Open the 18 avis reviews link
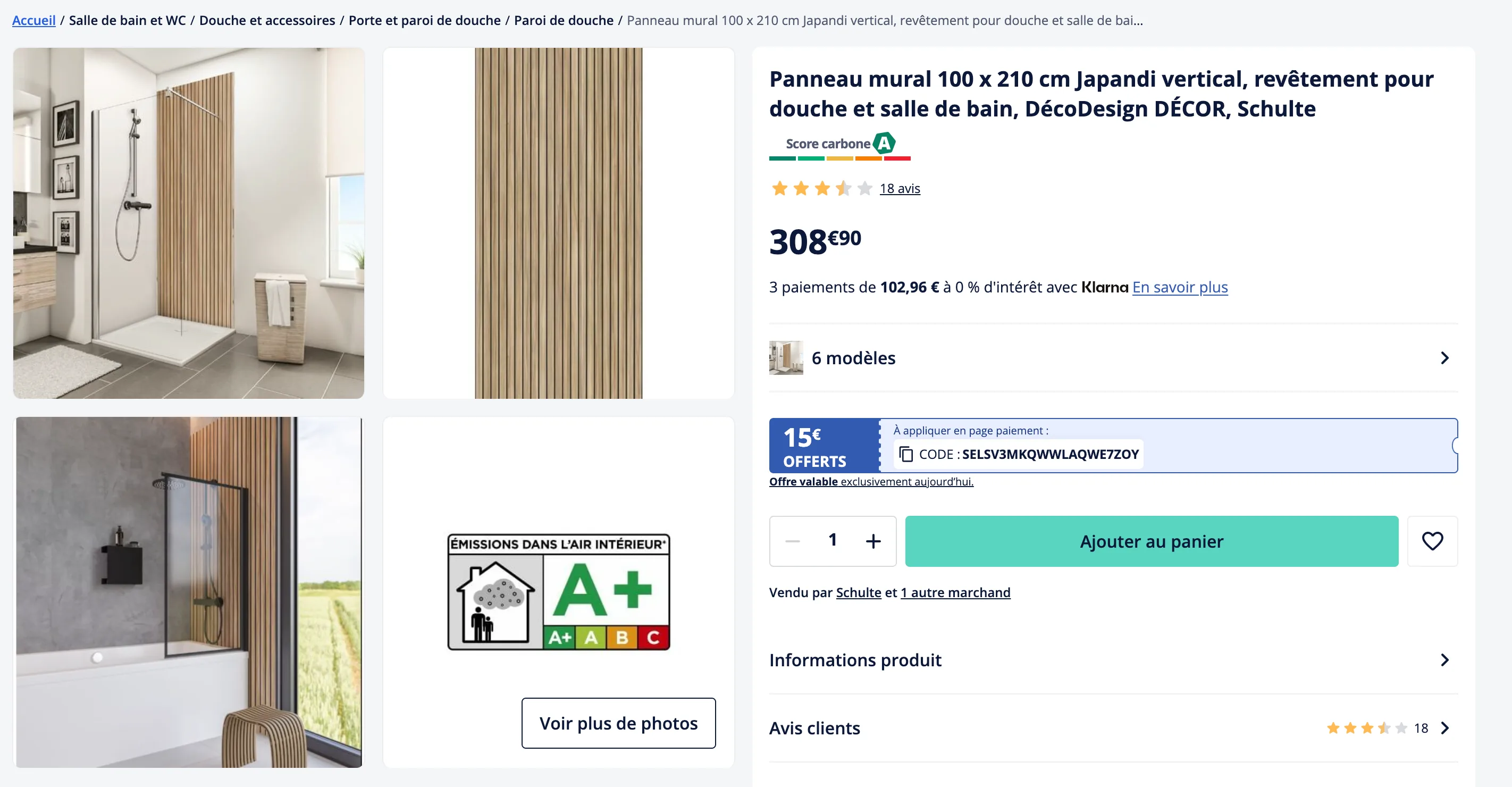The image size is (1512, 787). point(900,188)
